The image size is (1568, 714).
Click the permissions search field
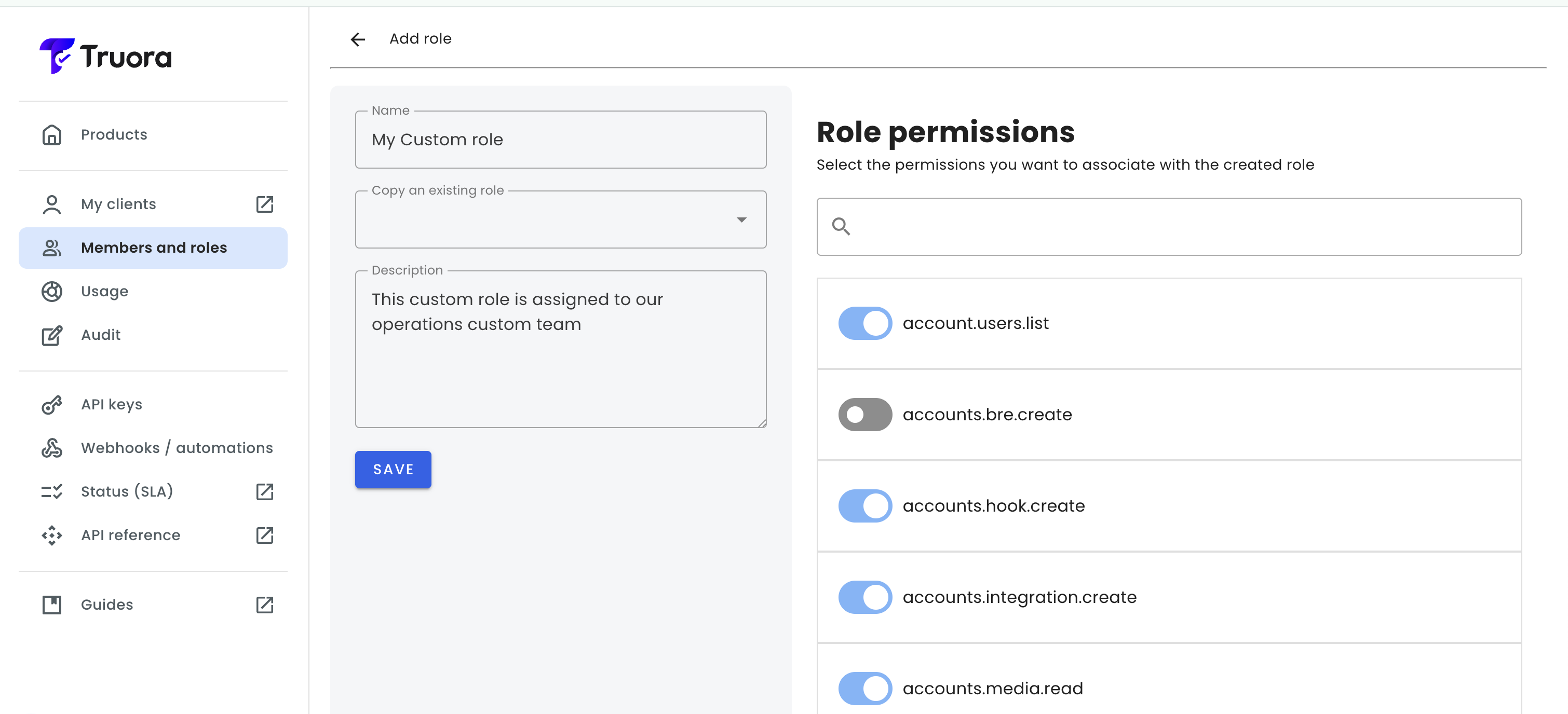[x=1169, y=226]
